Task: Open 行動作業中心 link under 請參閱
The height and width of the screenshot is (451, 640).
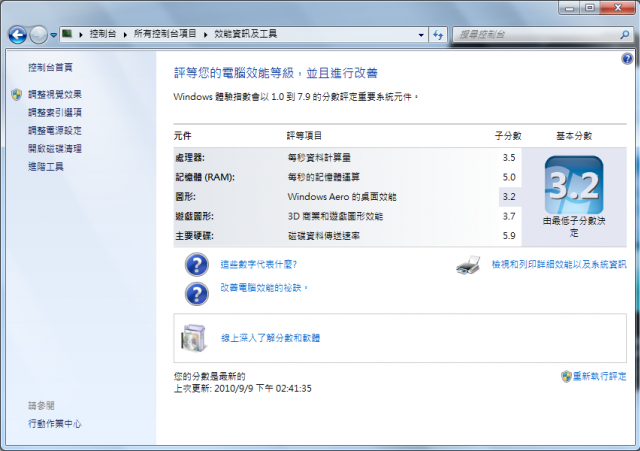Action: point(55,424)
